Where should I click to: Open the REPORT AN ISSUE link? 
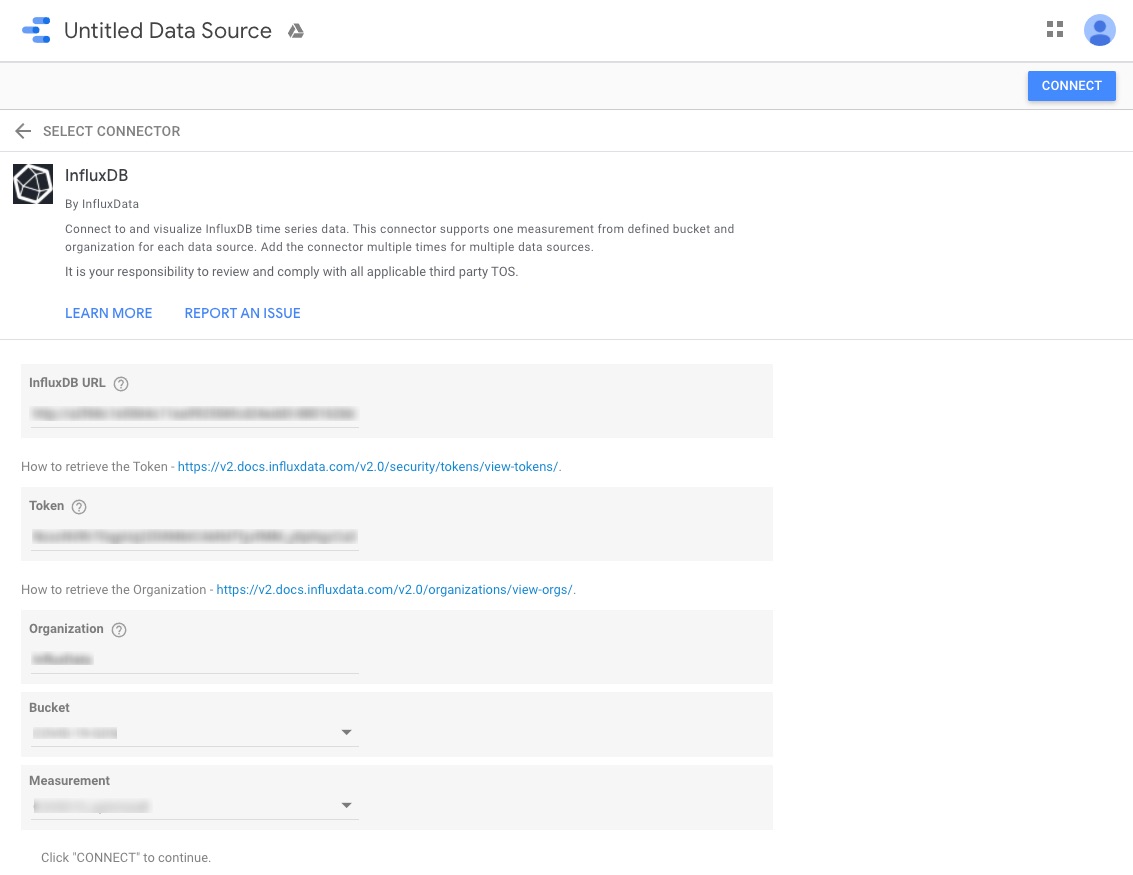(242, 313)
